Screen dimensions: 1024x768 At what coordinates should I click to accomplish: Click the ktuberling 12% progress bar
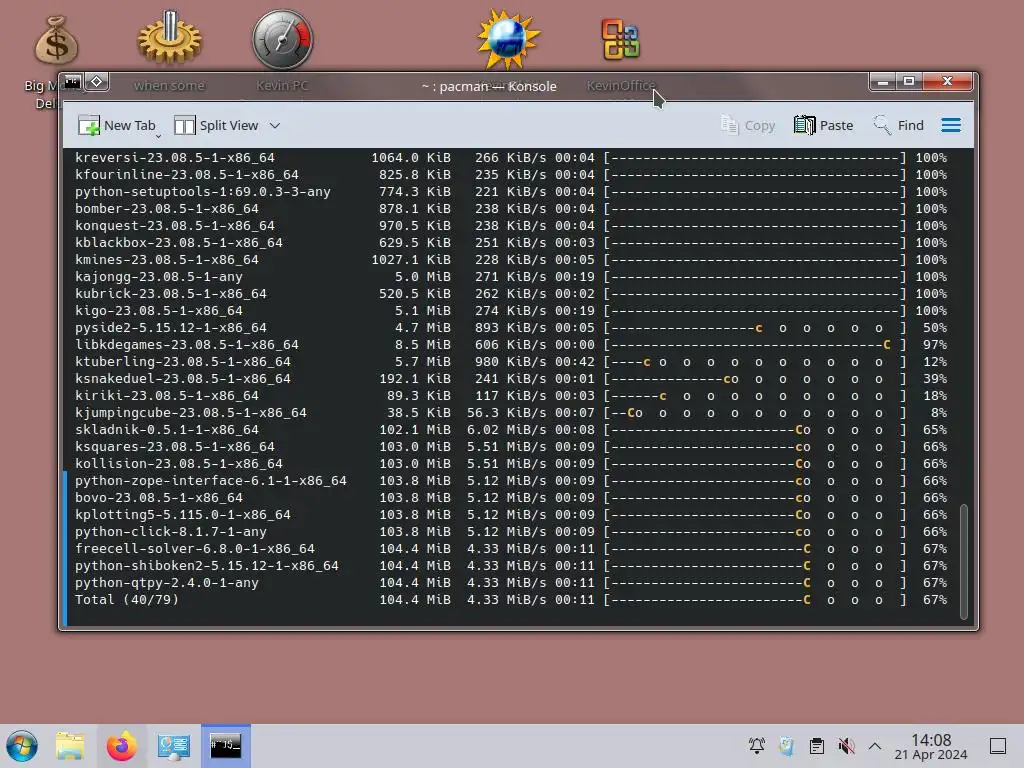pos(755,361)
